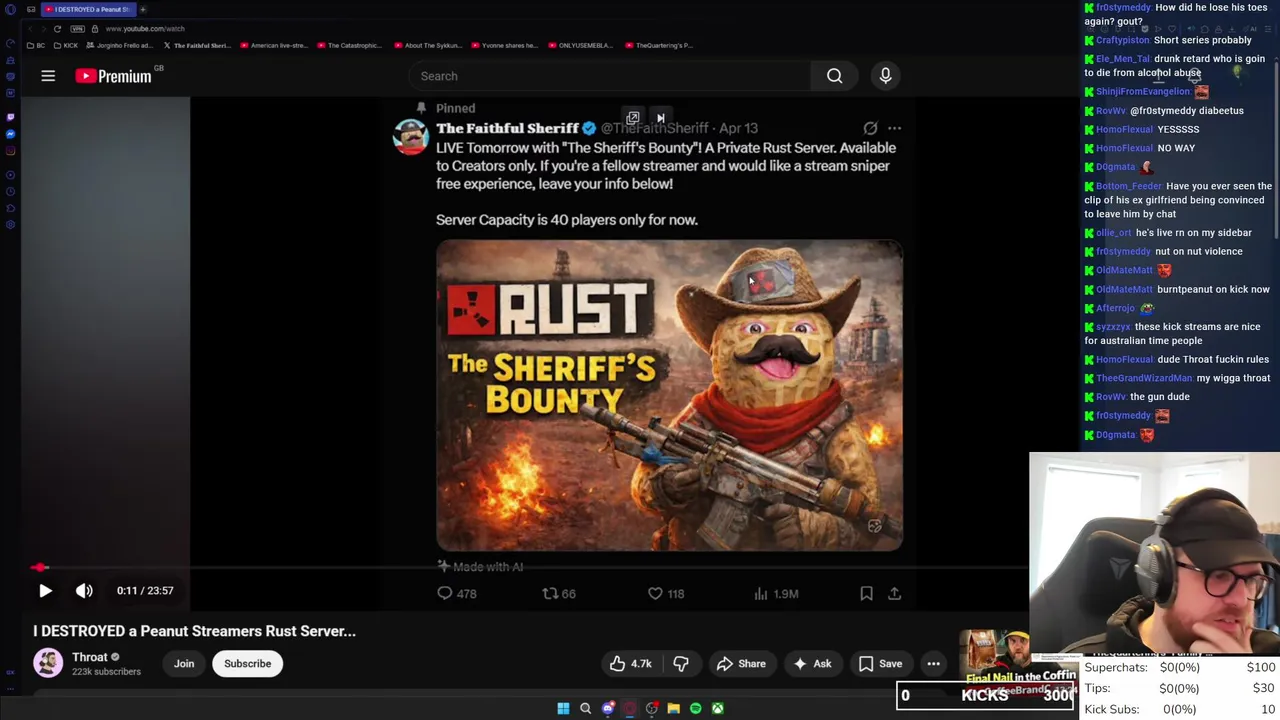Open Discord from the taskbar
Image resolution: width=1280 pixels, height=720 pixels.
pos(607,708)
